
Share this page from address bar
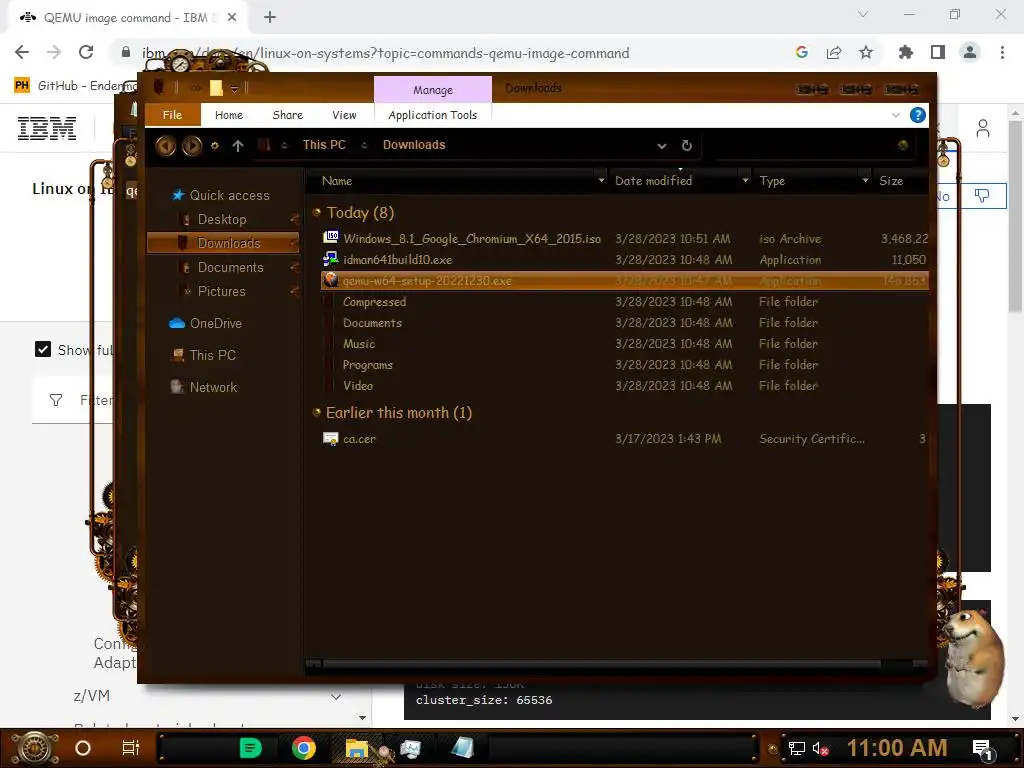point(834,52)
